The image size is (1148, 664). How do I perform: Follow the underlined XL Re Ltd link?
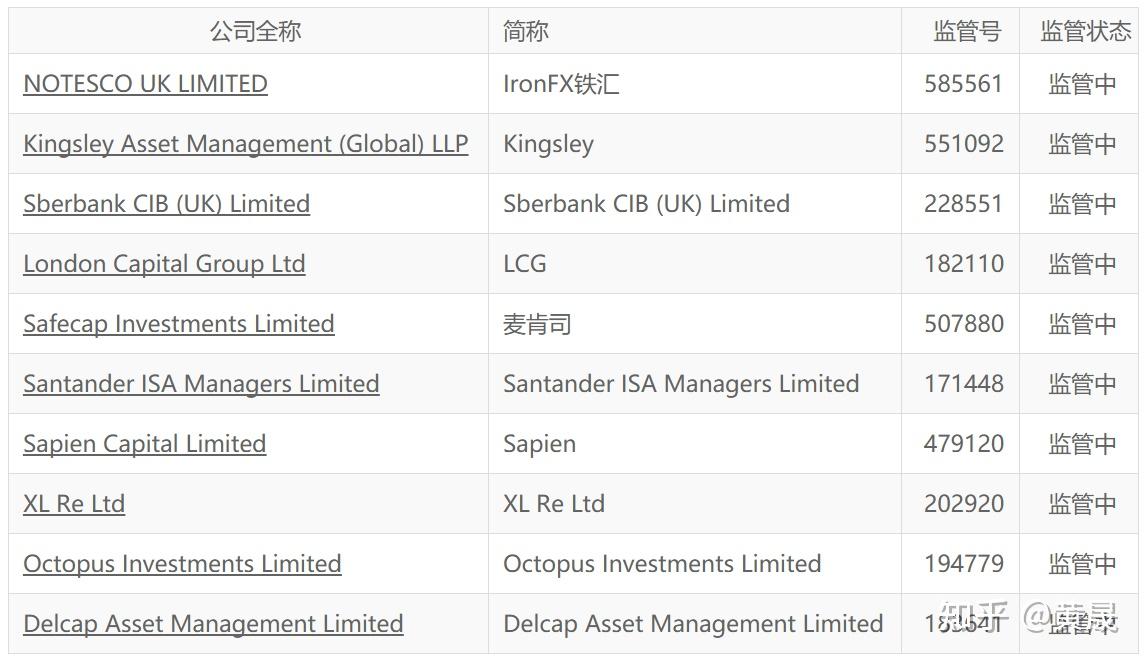[x=74, y=504]
